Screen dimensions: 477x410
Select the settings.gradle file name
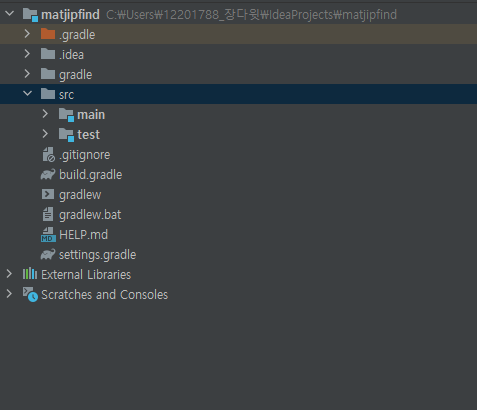coord(97,255)
